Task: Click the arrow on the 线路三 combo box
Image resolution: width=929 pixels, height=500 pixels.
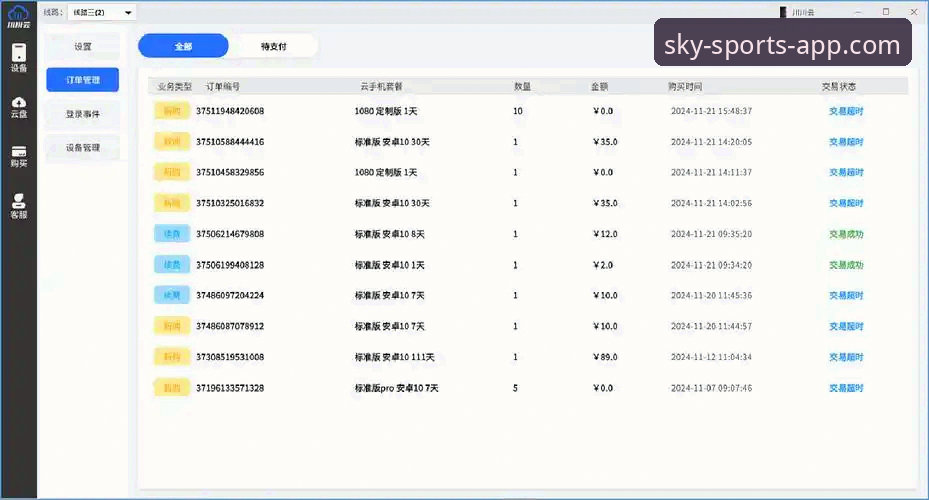Action: [x=128, y=12]
